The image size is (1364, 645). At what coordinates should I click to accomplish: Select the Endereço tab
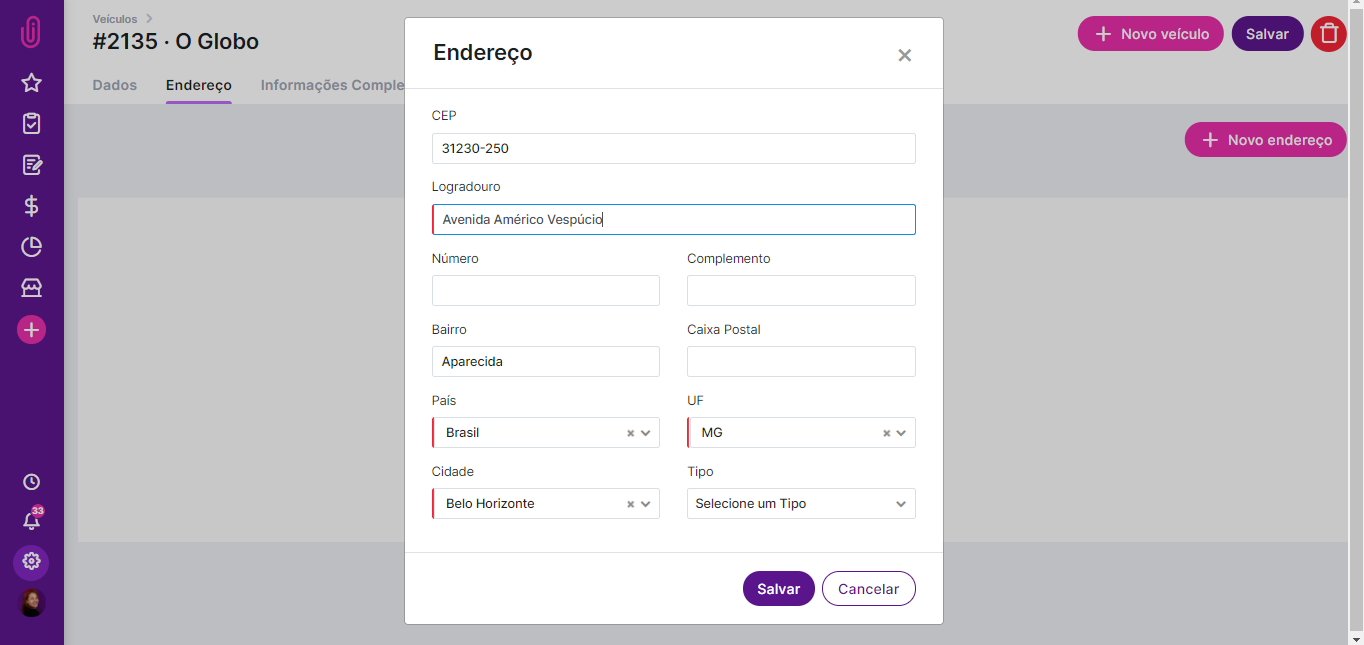[x=199, y=85]
